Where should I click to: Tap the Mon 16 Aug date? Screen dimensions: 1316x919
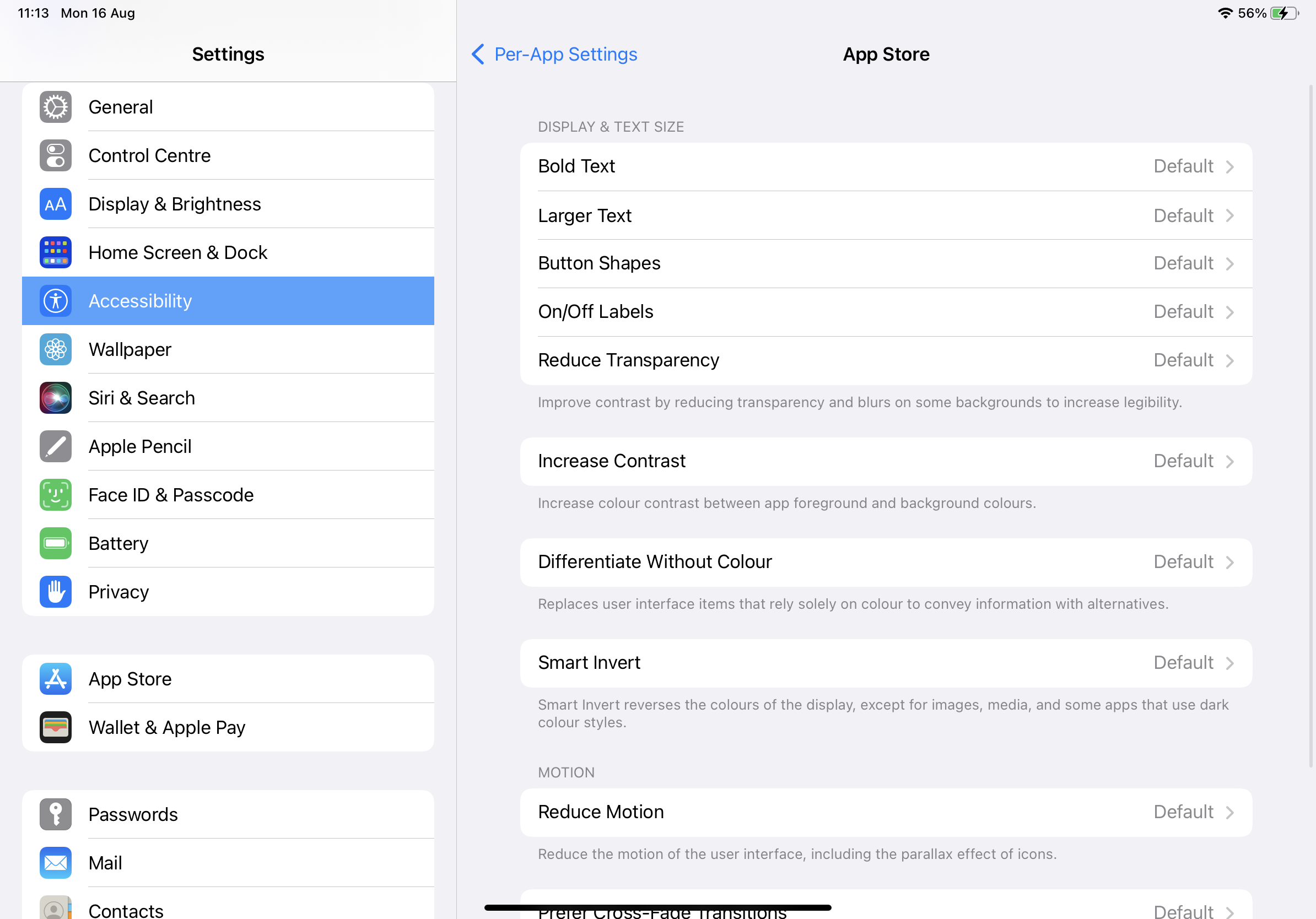(x=98, y=13)
